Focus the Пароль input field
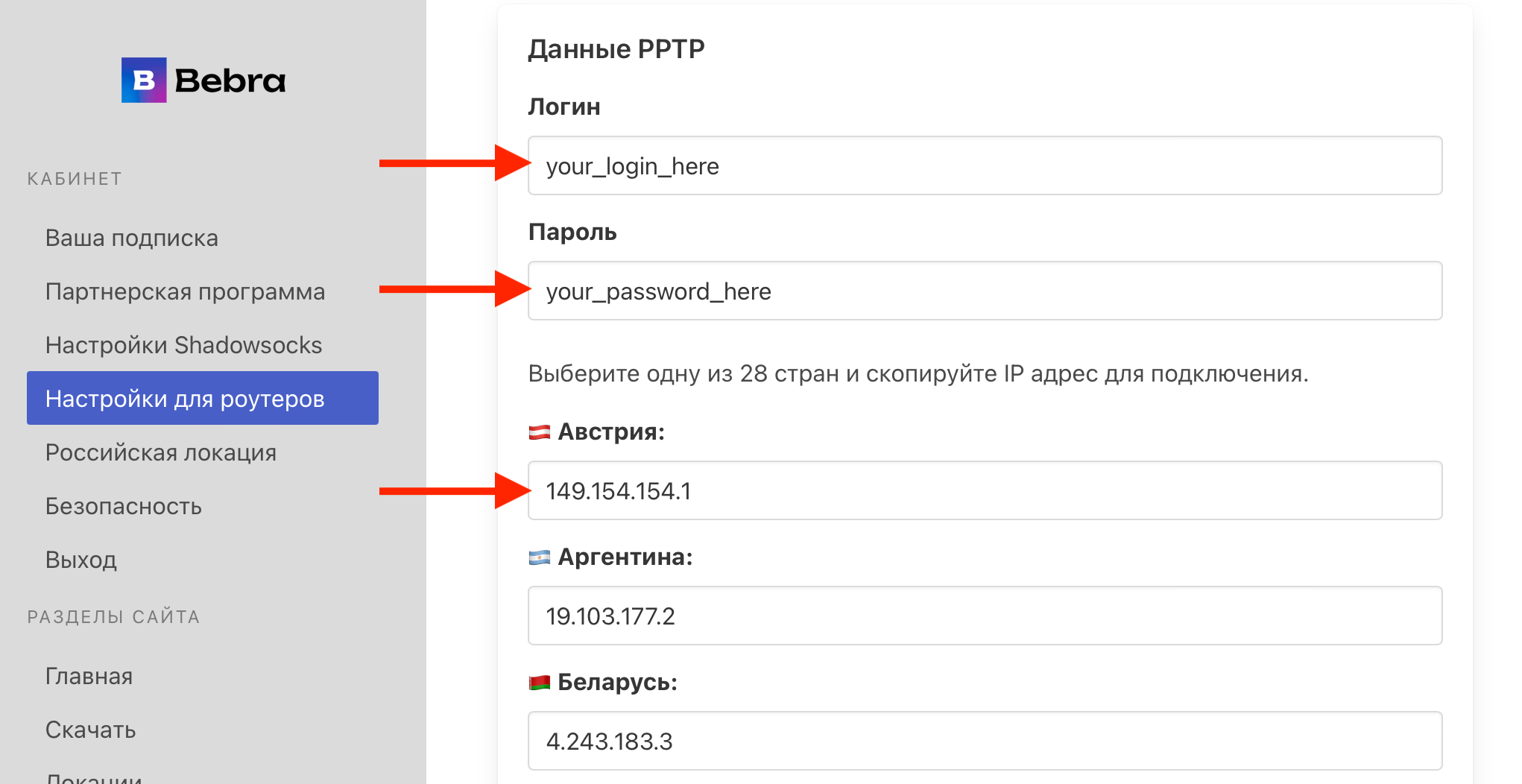Image resolution: width=1522 pixels, height=784 pixels. (985, 291)
